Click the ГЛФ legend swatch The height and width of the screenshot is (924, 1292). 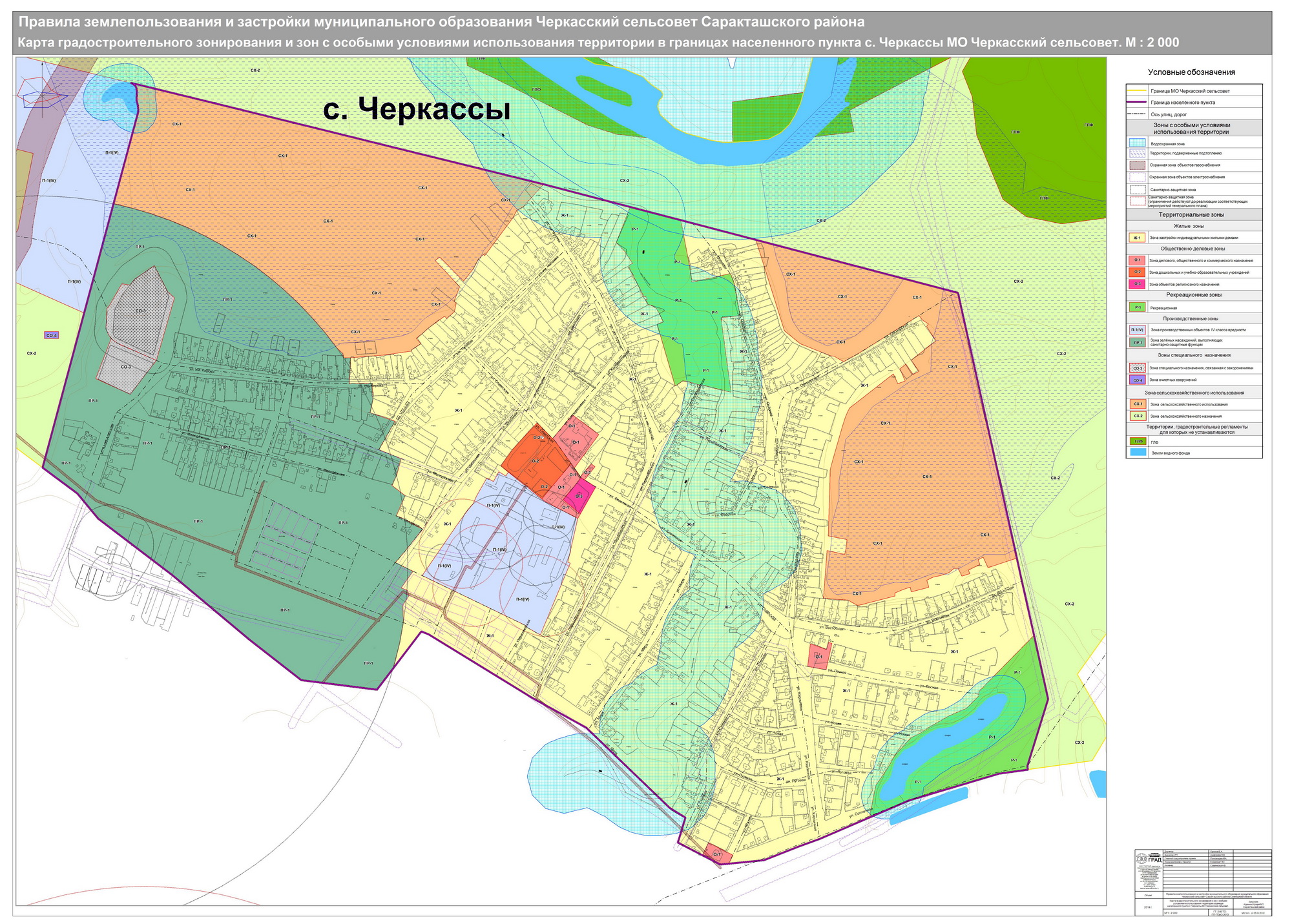[x=1137, y=441]
